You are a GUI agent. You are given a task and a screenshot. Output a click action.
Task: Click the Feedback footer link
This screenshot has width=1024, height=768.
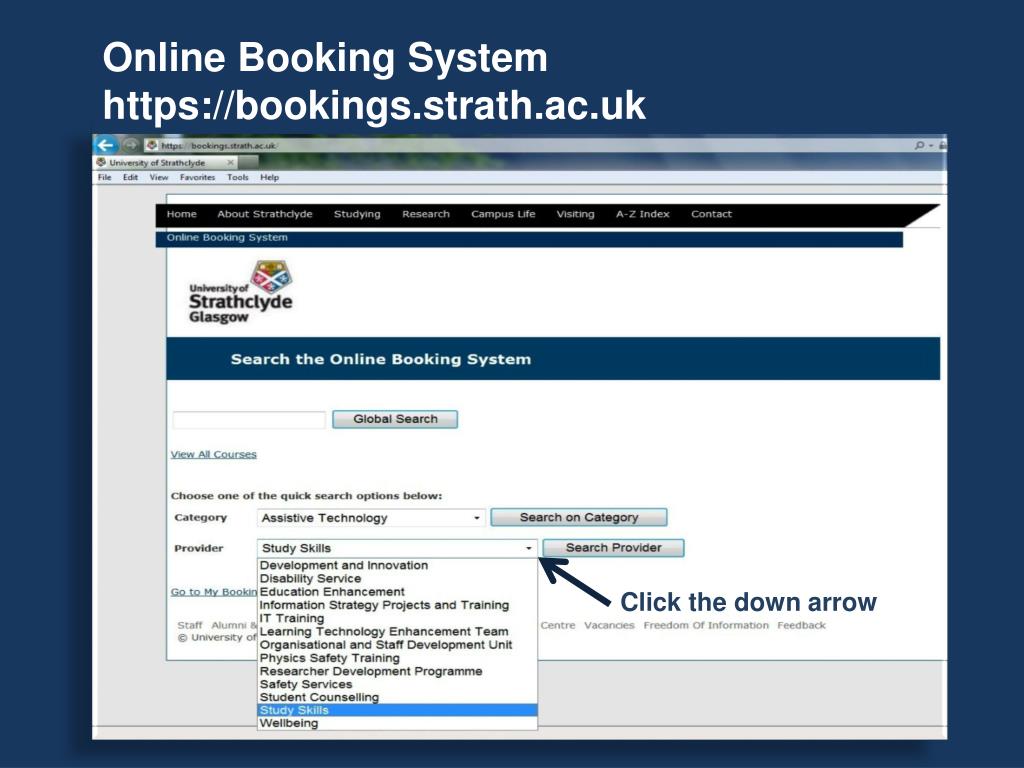point(801,625)
